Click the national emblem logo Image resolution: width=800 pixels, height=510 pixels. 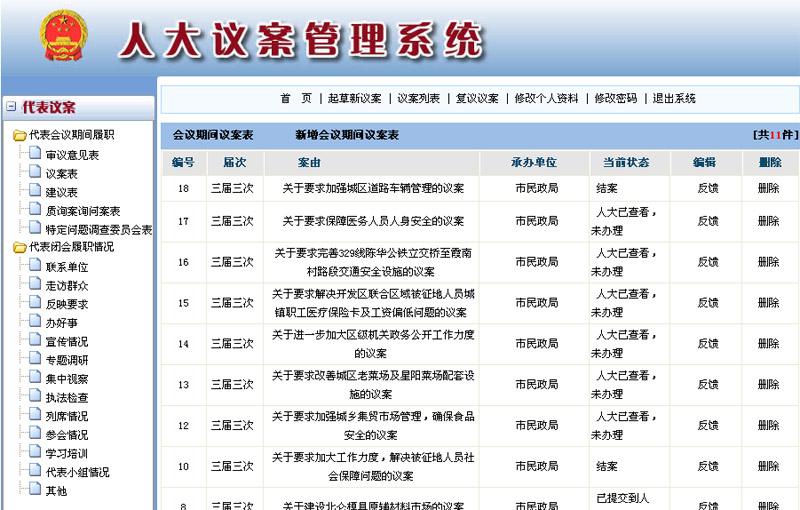[65, 39]
